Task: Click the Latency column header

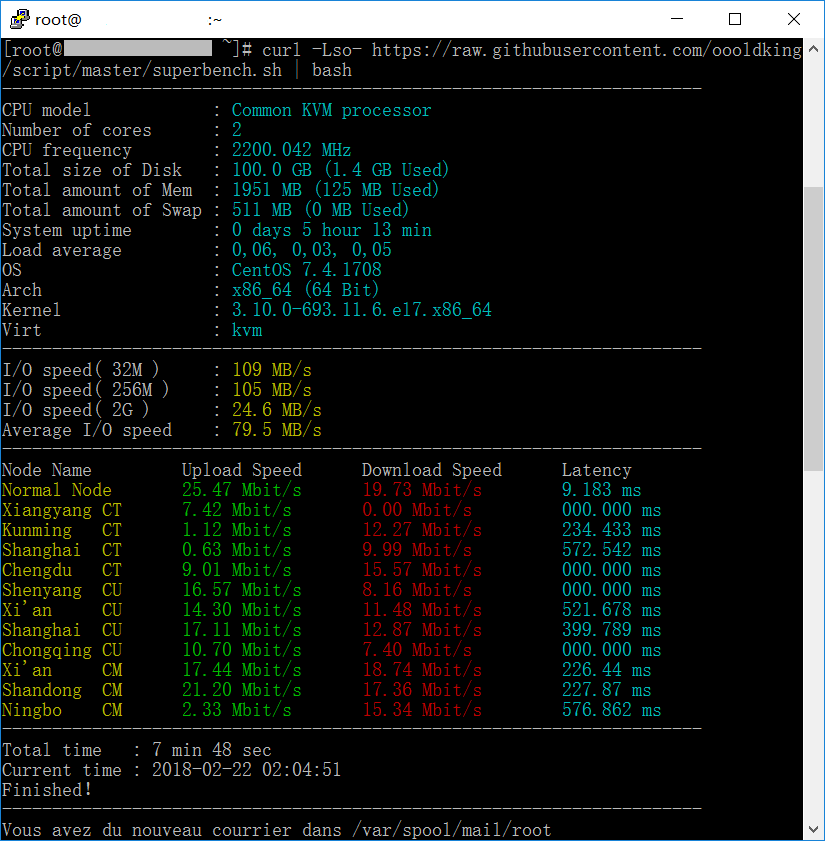Action: pyautogui.click(x=596, y=470)
